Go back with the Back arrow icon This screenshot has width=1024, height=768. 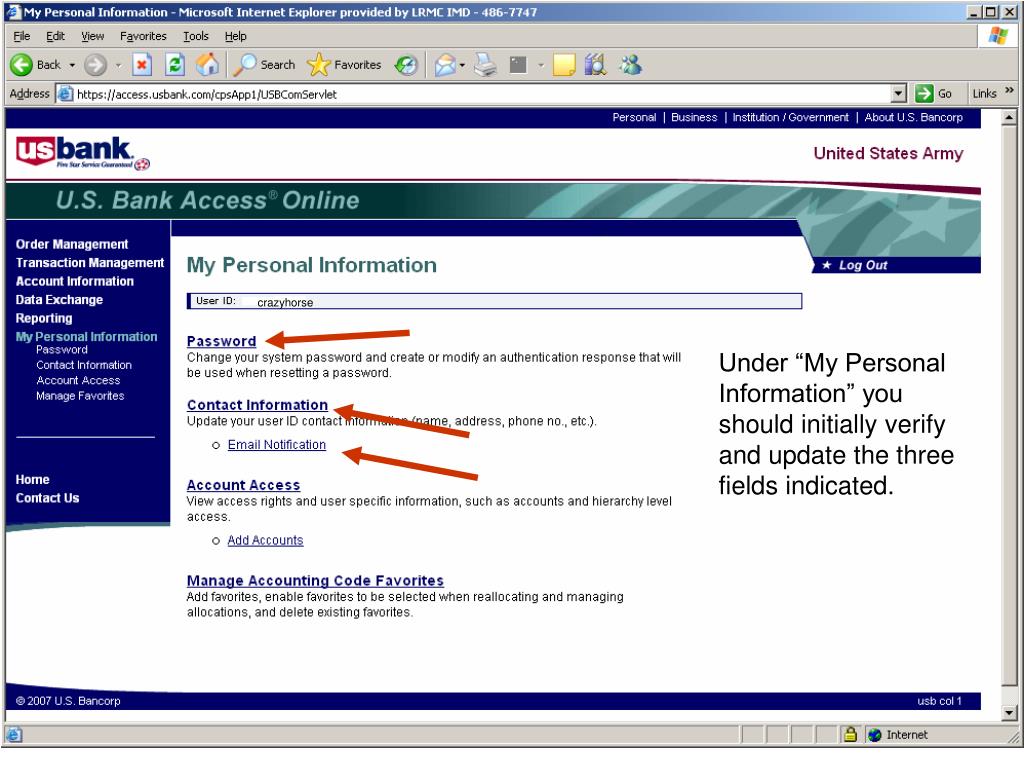tap(21, 65)
